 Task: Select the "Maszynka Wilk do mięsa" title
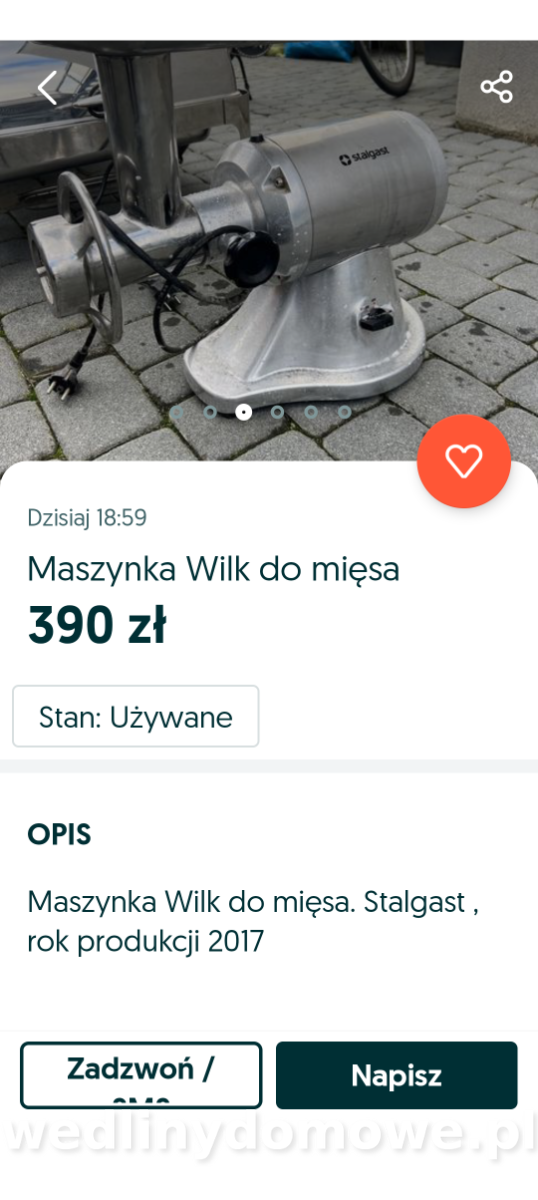click(213, 569)
